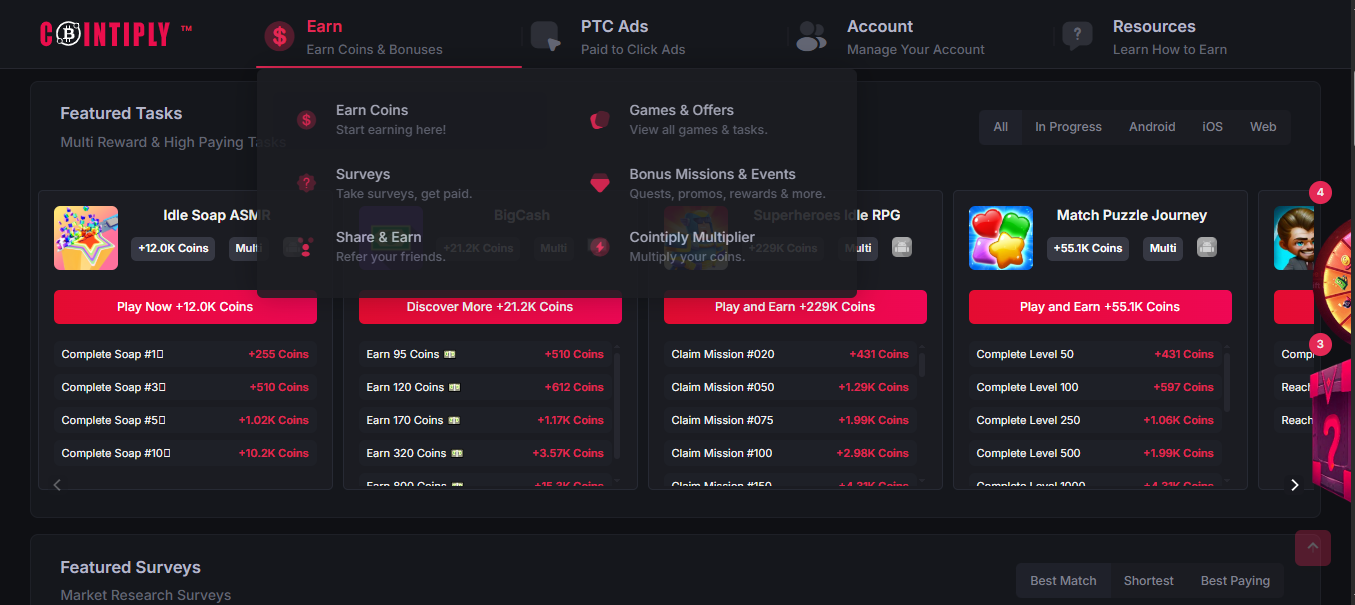This screenshot has width=1355, height=605.
Task: Sort surveys by Best Paying
Action: click(1235, 581)
